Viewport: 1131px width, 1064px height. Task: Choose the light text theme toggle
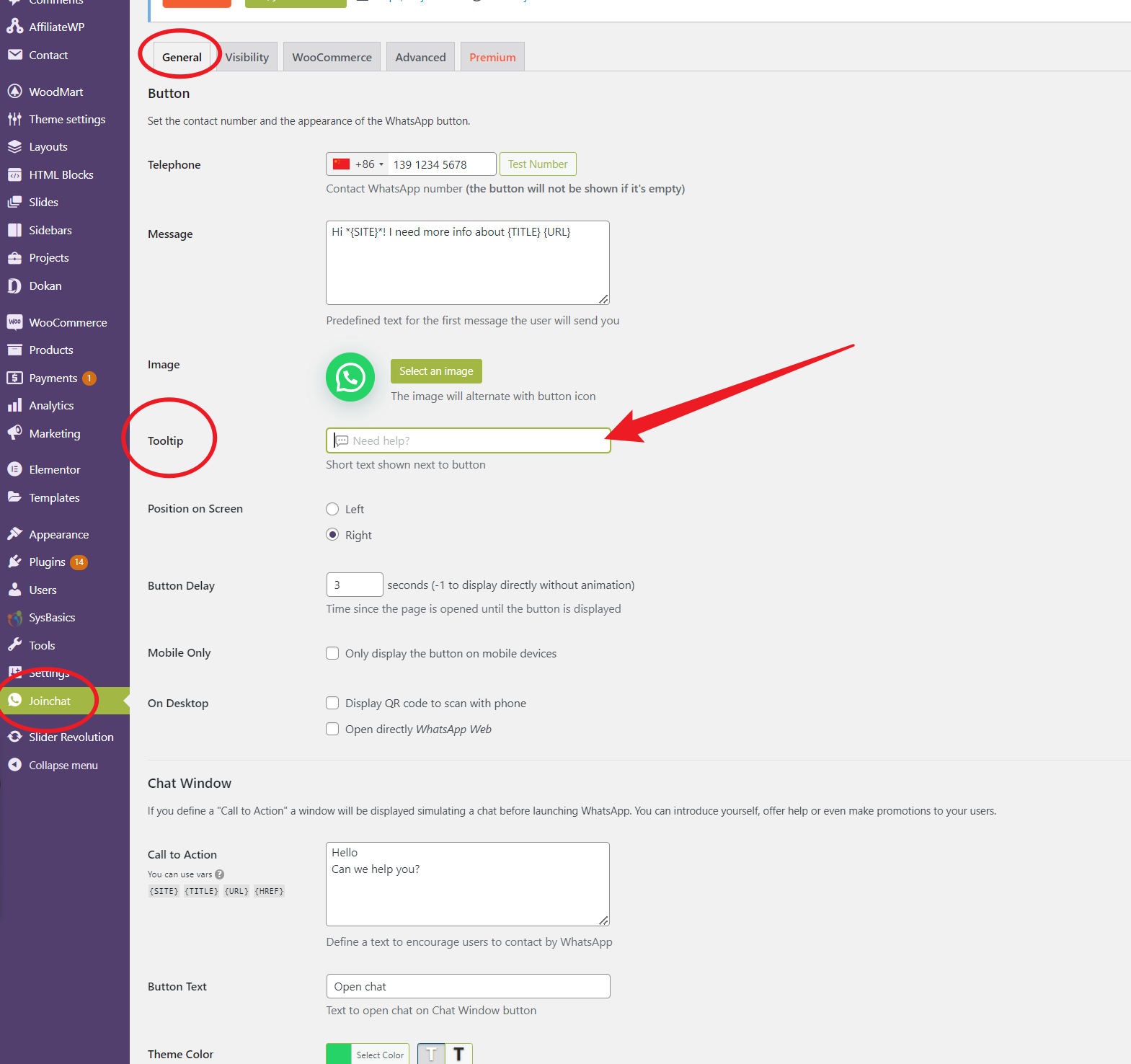(x=432, y=1054)
